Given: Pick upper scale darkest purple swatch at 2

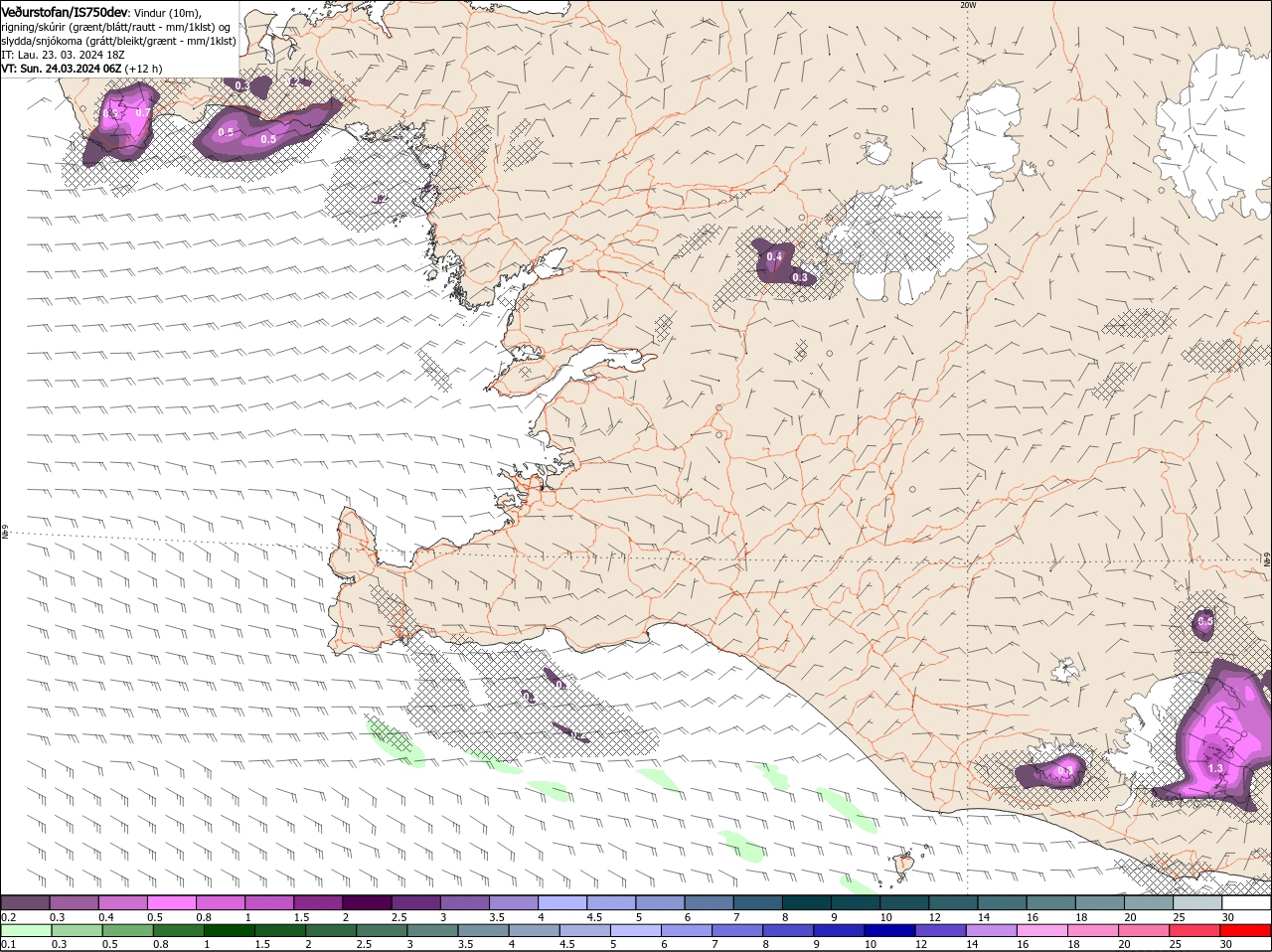Looking at the screenshot, I should pyautogui.click(x=366, y=902).
